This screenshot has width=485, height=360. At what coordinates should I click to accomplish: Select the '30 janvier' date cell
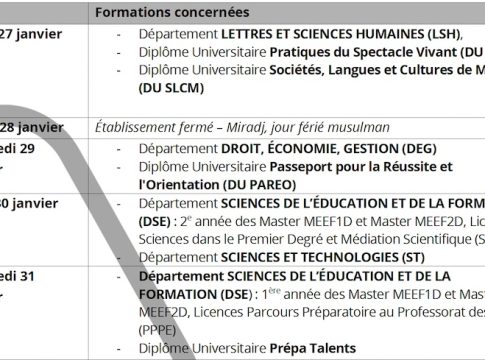point(29,203)
